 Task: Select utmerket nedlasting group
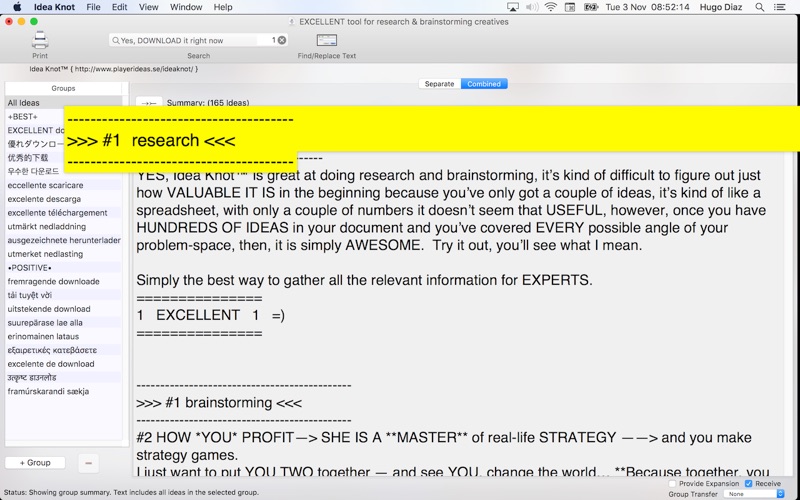(64, 254)
